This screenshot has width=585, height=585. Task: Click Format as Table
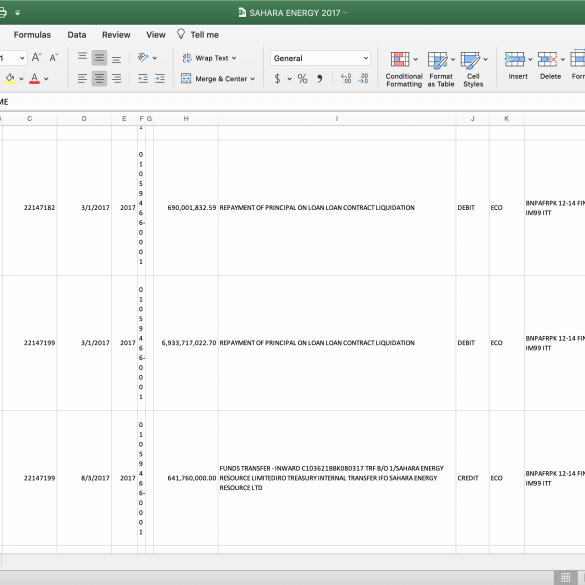point(441,70)
